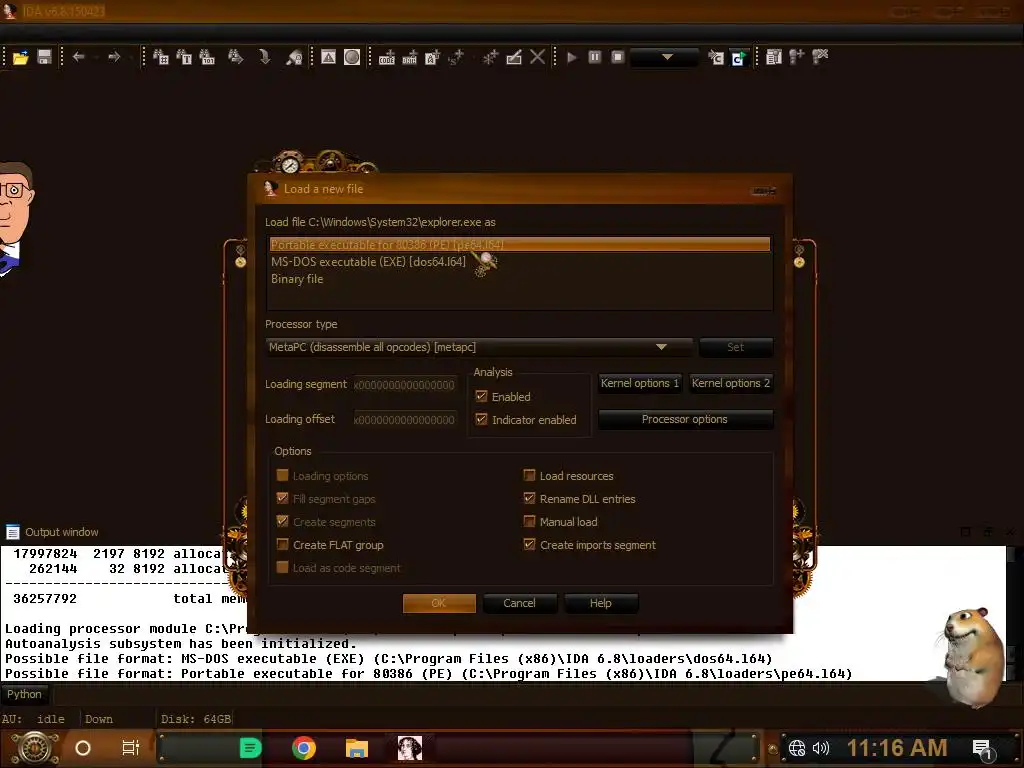
Task: Click the Set processor button
Action: tap(735, 347)
